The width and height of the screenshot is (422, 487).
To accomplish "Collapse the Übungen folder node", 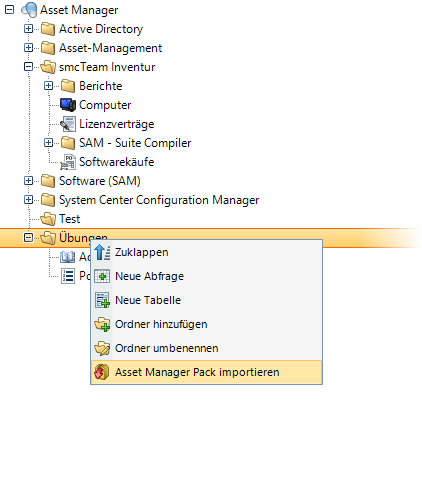I will (28, 238).
